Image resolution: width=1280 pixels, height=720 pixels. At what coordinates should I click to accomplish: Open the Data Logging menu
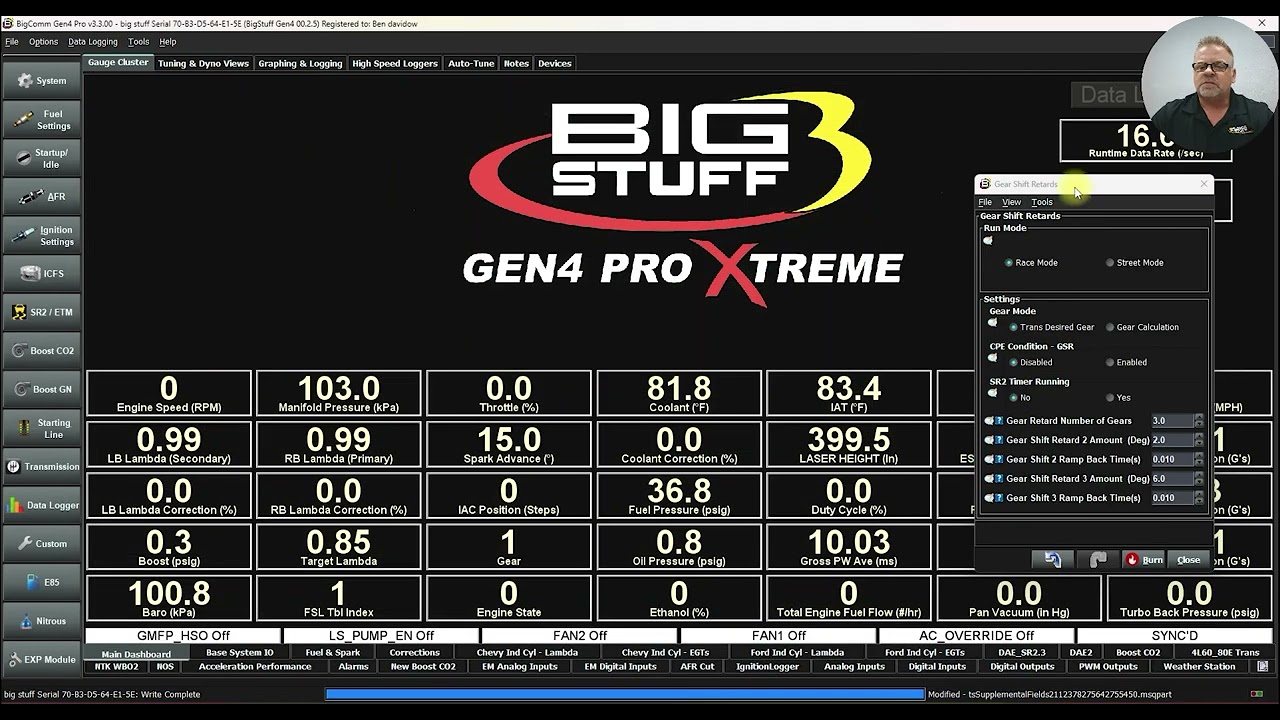point(93,42)
